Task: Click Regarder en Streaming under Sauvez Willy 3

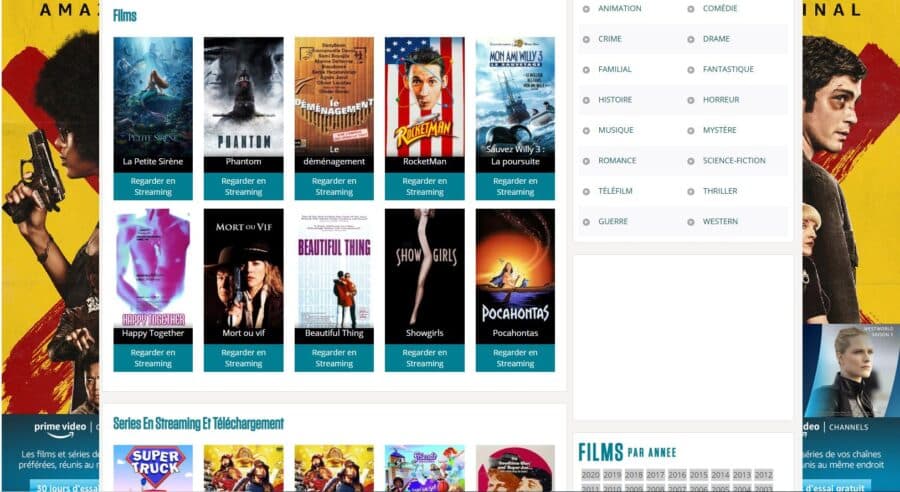Action: [515, 187]
